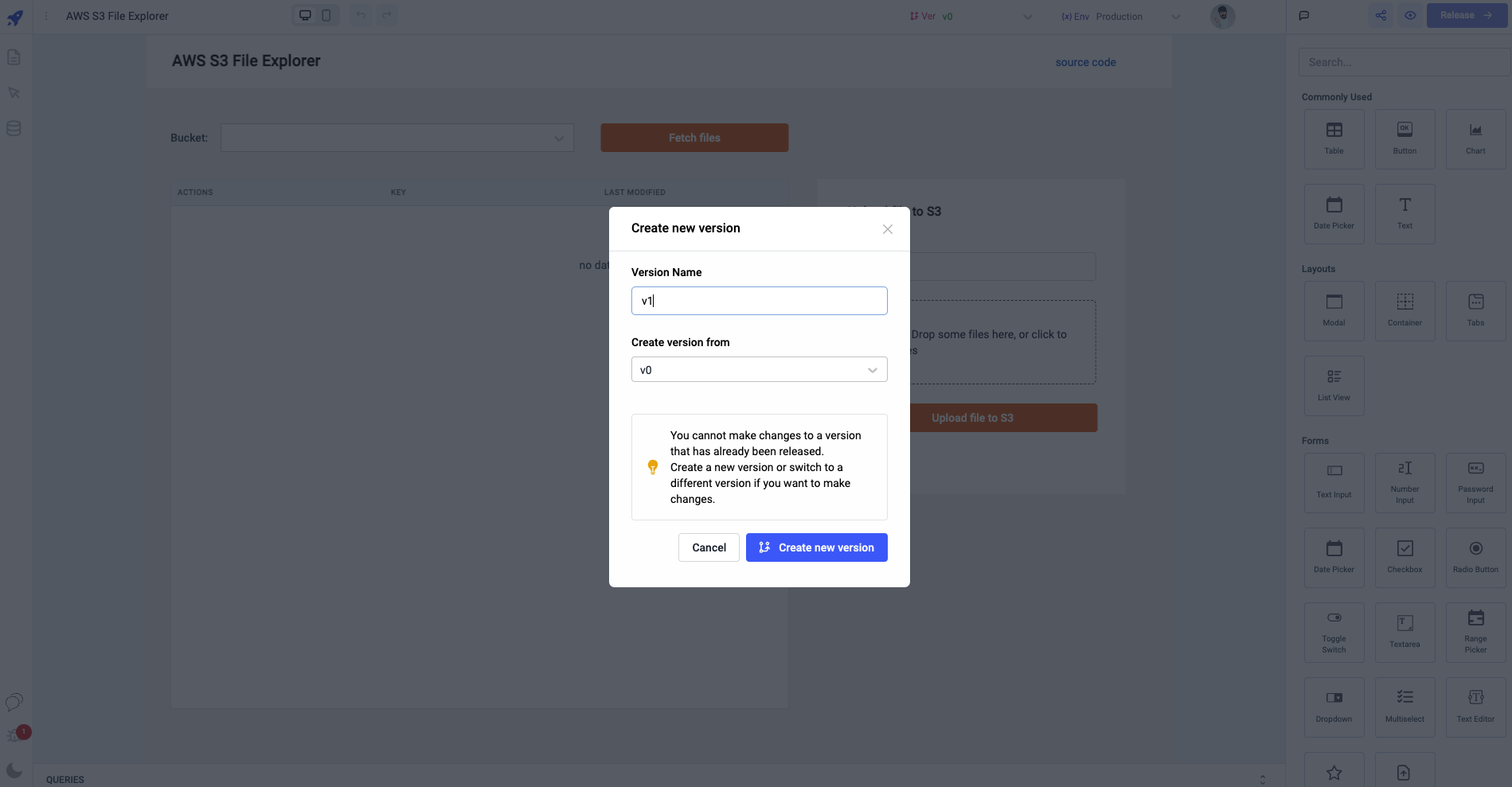Close the Create new version modal
The width and height of the screenshot is (1512, 787).
(888, 229)
